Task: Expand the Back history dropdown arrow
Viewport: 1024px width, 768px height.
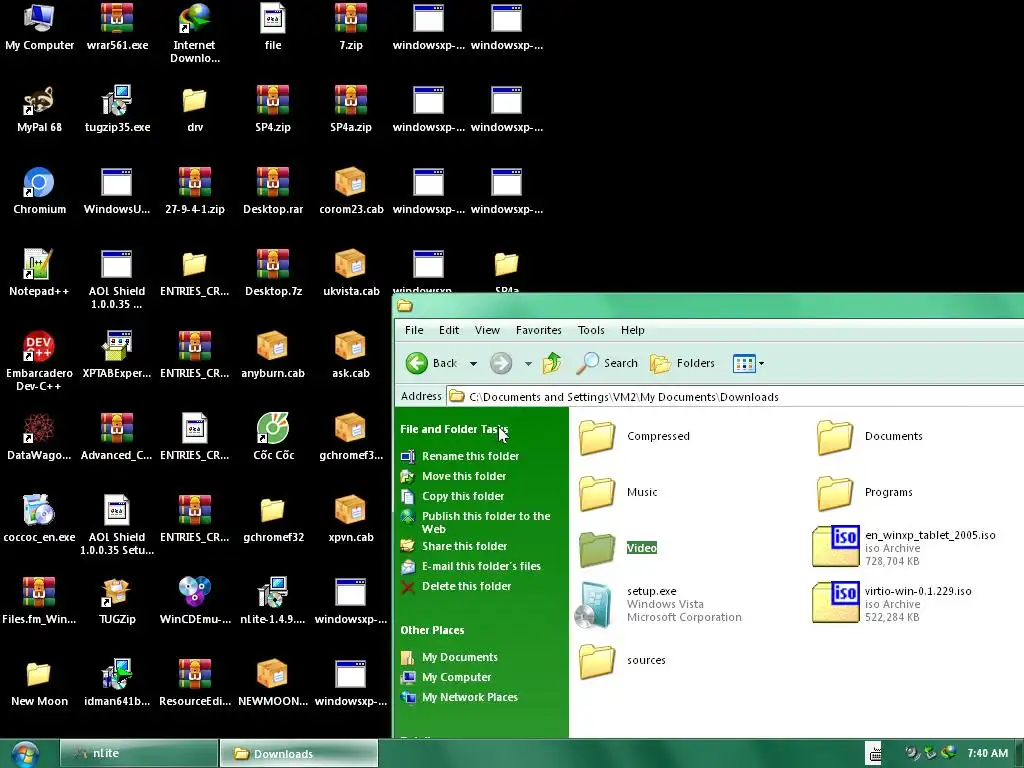Action: (x=473, y=364)
